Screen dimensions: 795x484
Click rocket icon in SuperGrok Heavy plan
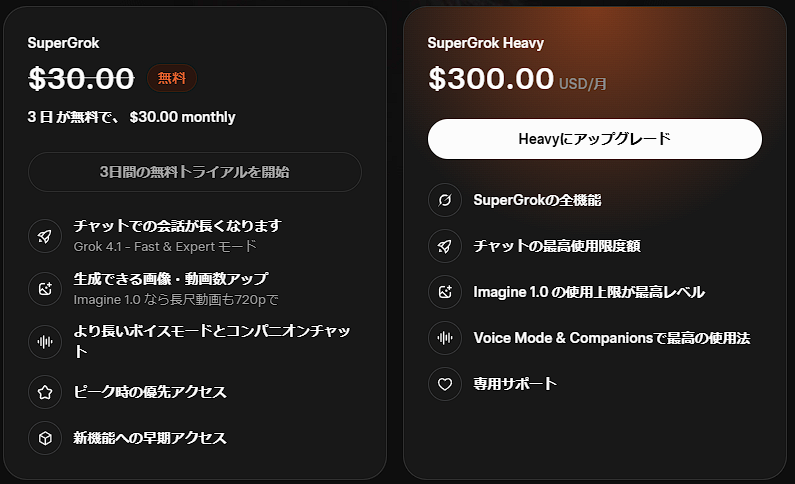click(x=445, y=246)
